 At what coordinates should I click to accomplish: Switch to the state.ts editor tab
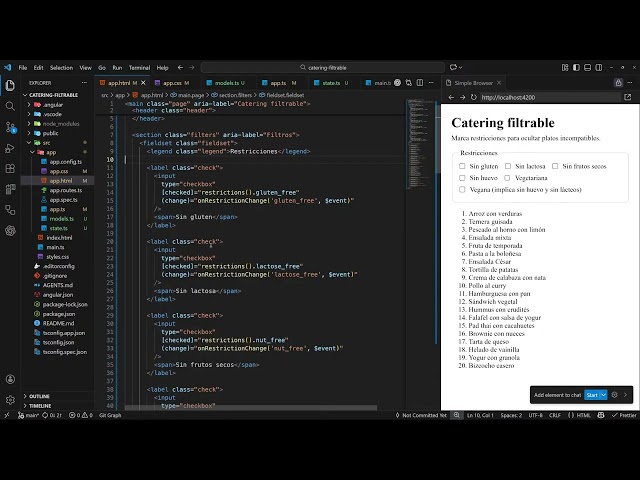[331, 83]
